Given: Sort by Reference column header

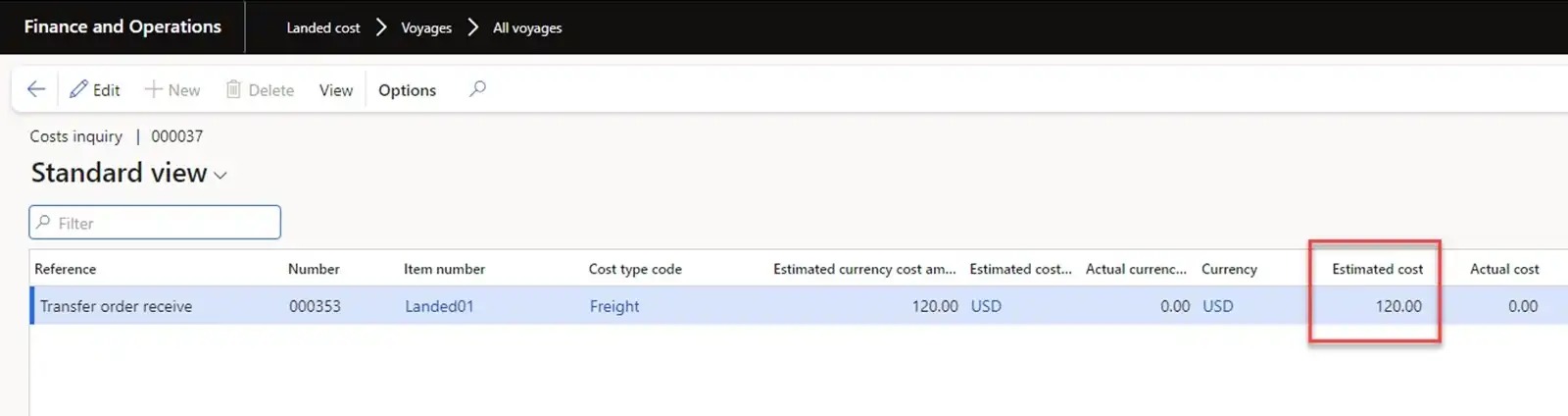Looking at the screenshot, I should [x=66, y=269].
